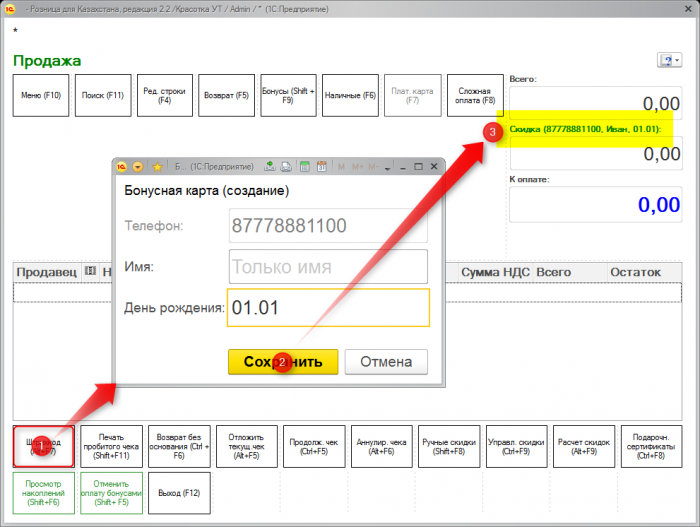
Task: Click the star favorites icon in dialog title bar
Action: (157, 166)
